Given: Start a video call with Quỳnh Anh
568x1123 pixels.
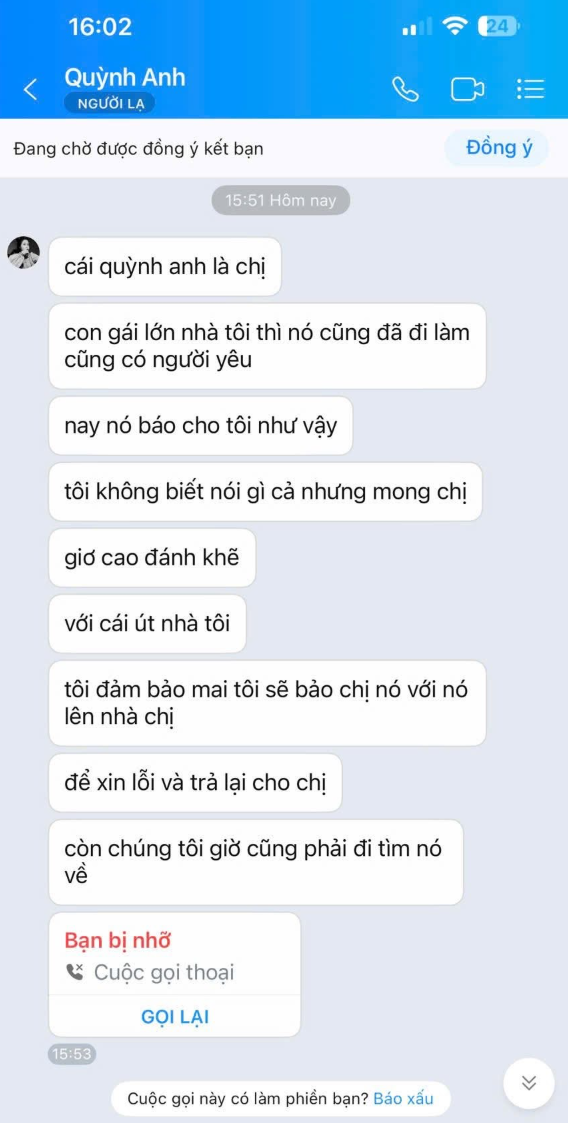Looking at the screenshot, I should [x=467, y=90].
